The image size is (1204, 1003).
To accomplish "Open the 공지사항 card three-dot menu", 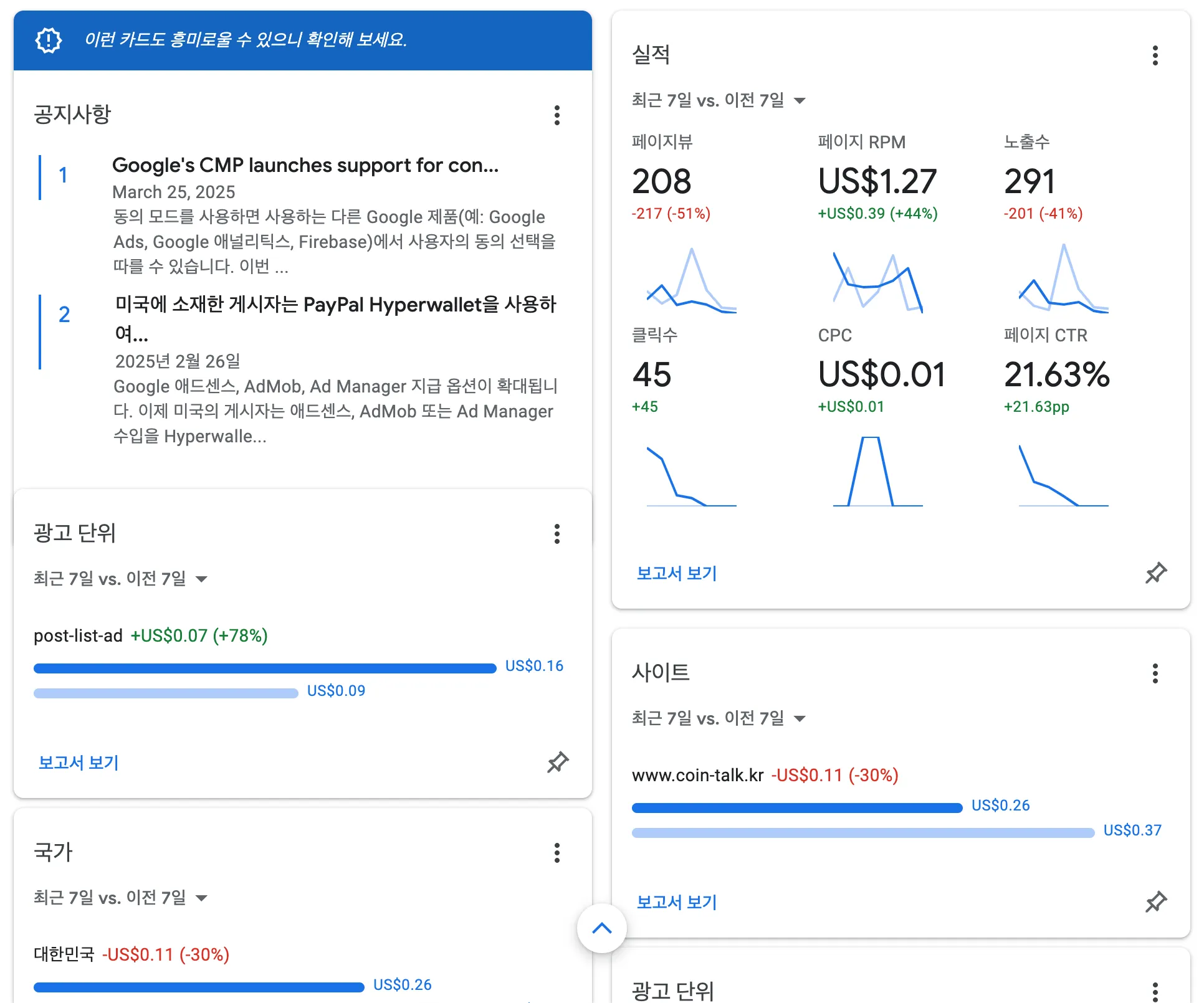I will [x=557, y=115].
